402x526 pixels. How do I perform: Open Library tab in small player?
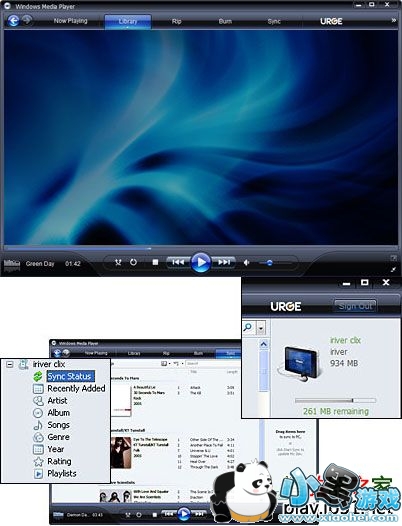(134, 353)
